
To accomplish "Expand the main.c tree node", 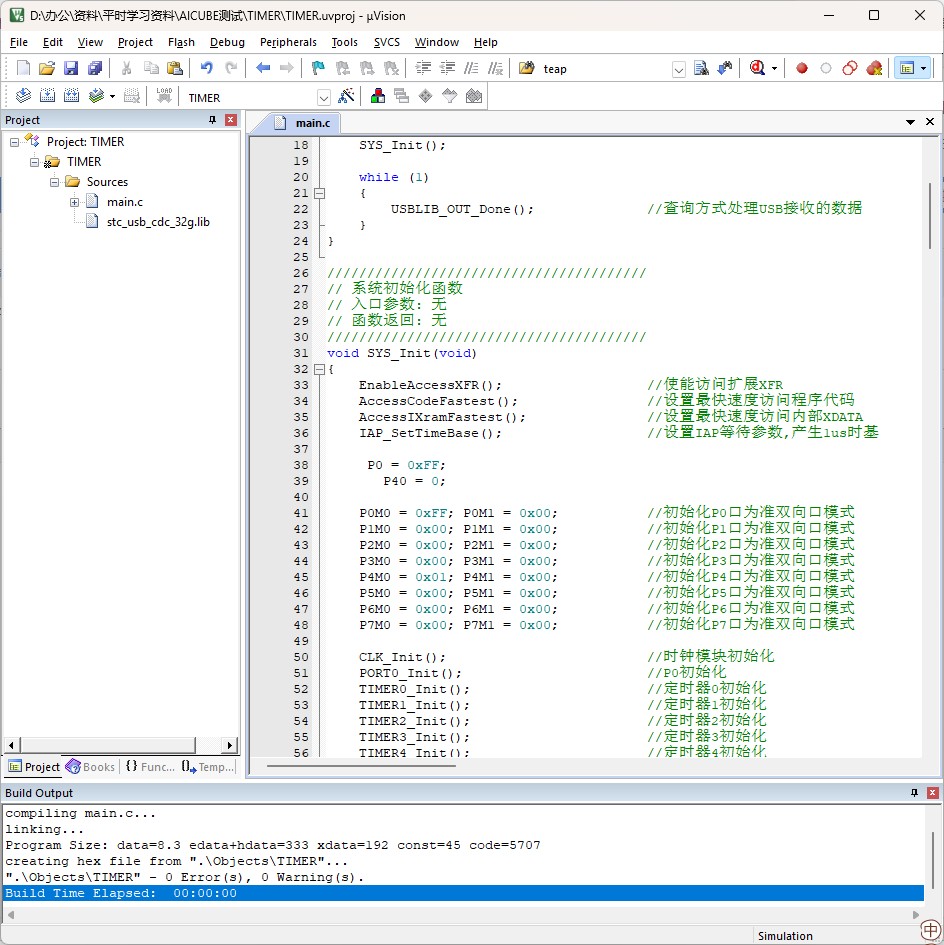I will click(x=75, y=202).
